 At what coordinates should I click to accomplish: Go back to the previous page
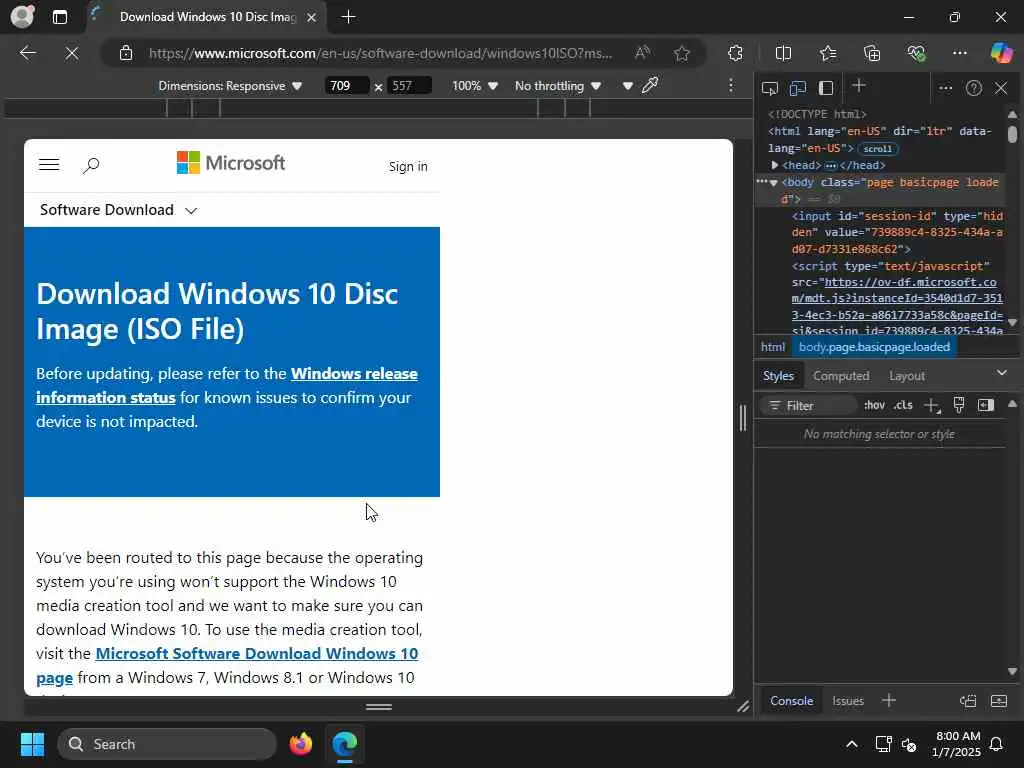(28, 53)
